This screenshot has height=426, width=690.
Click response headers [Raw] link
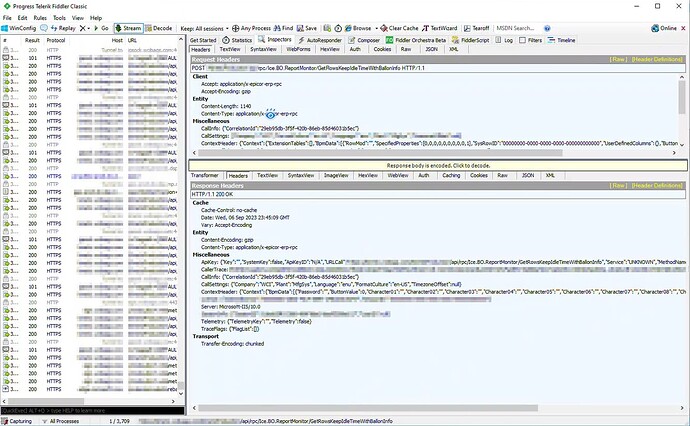click(x=618, y=186)
